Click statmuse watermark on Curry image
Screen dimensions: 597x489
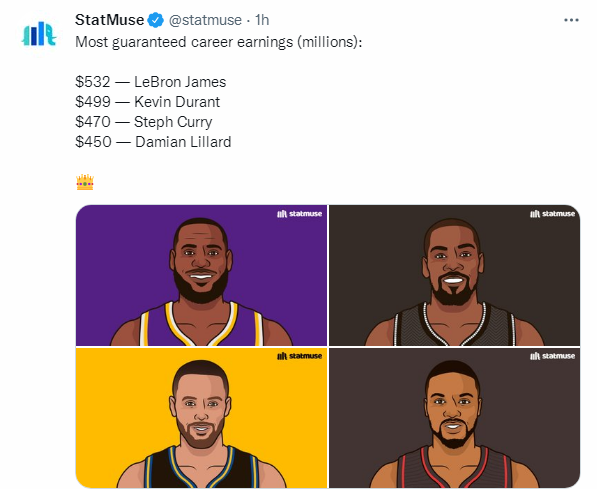coord(300,356)
